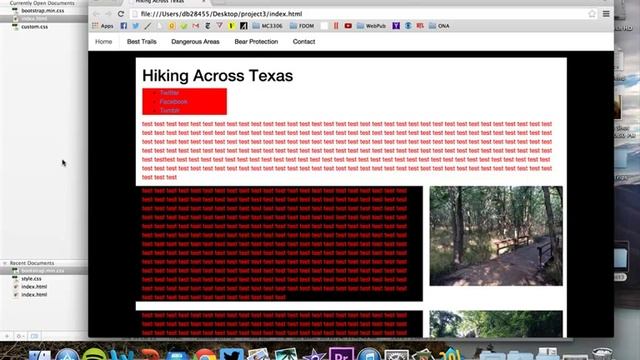
Task: Go back in Chrome
Action: point(96,14)
